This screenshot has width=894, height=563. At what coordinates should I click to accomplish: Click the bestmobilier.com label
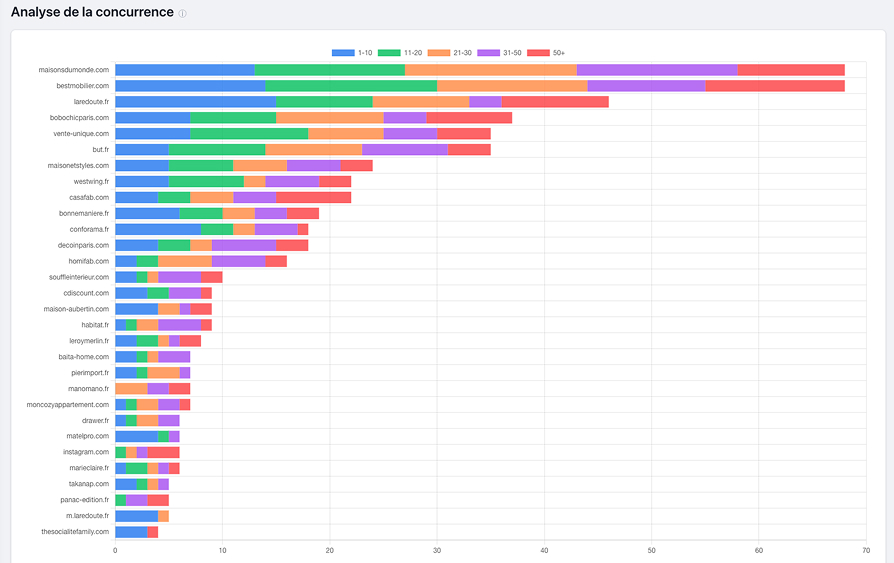[83, 86]
